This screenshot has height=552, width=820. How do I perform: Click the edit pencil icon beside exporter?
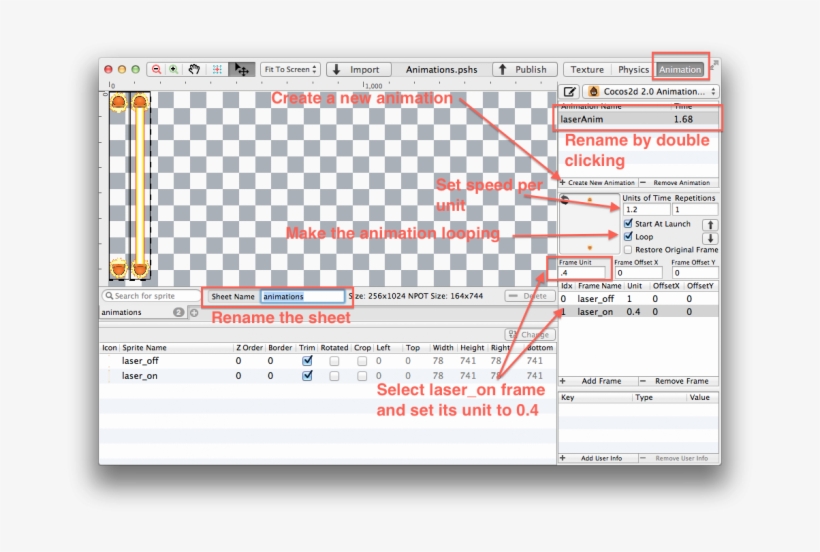pos(570,91)
